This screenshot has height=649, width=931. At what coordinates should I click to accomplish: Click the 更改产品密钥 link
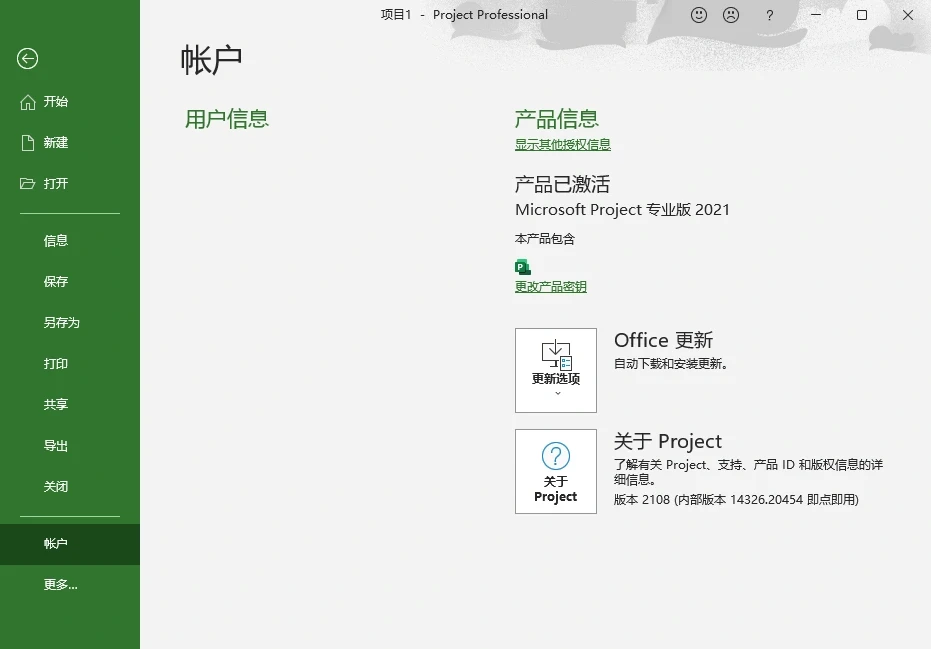point(550,287)
